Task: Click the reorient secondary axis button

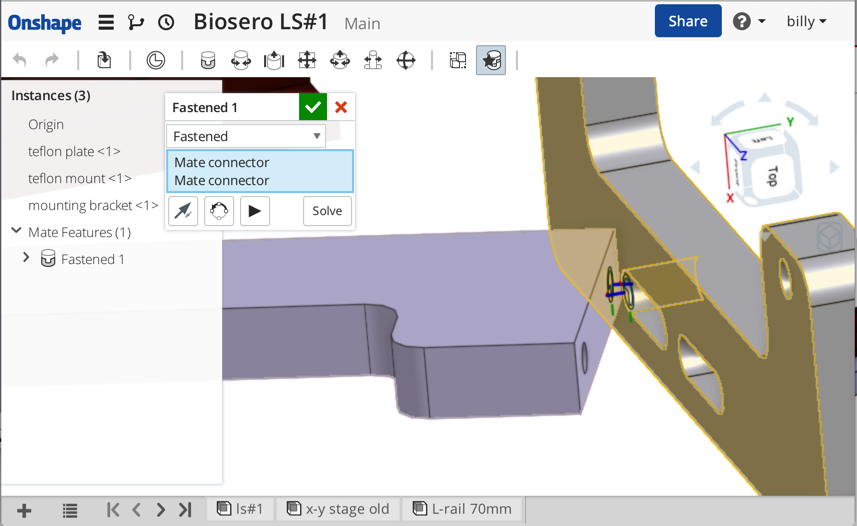Action: pyautogui.click(x=219, y=211)
